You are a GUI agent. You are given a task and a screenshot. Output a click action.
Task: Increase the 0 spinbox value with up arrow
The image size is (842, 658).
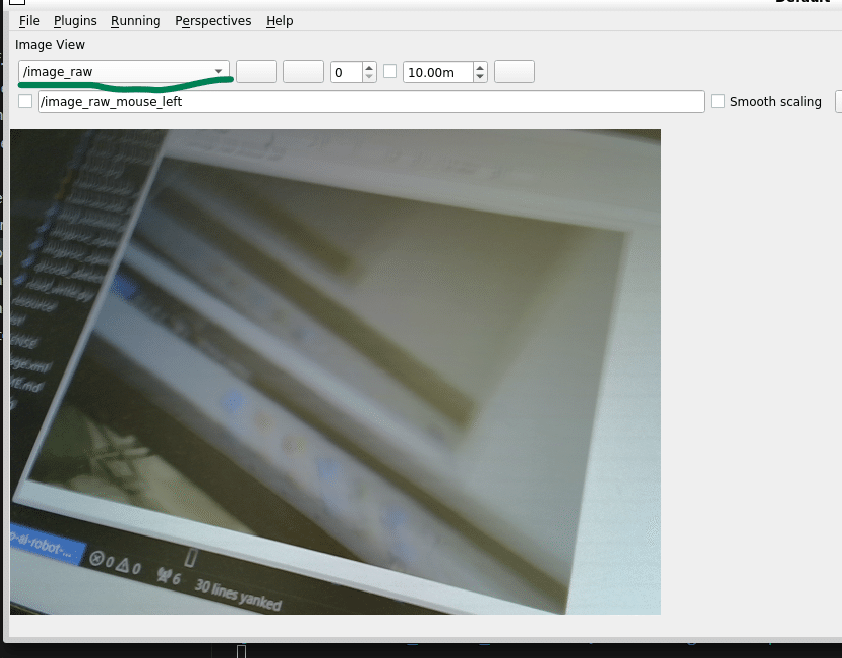(x=369, y=67)
